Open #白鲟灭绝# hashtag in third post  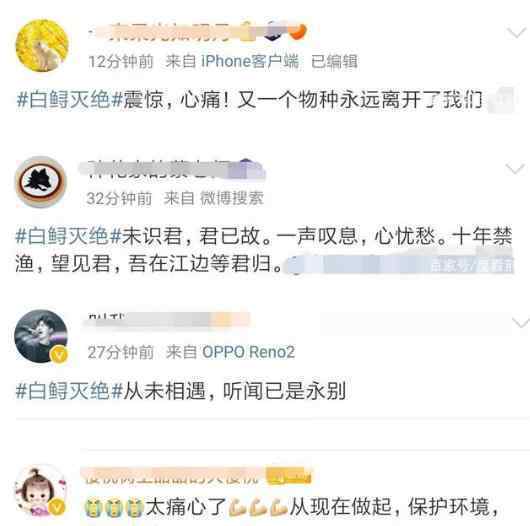(x=69, y=391)
